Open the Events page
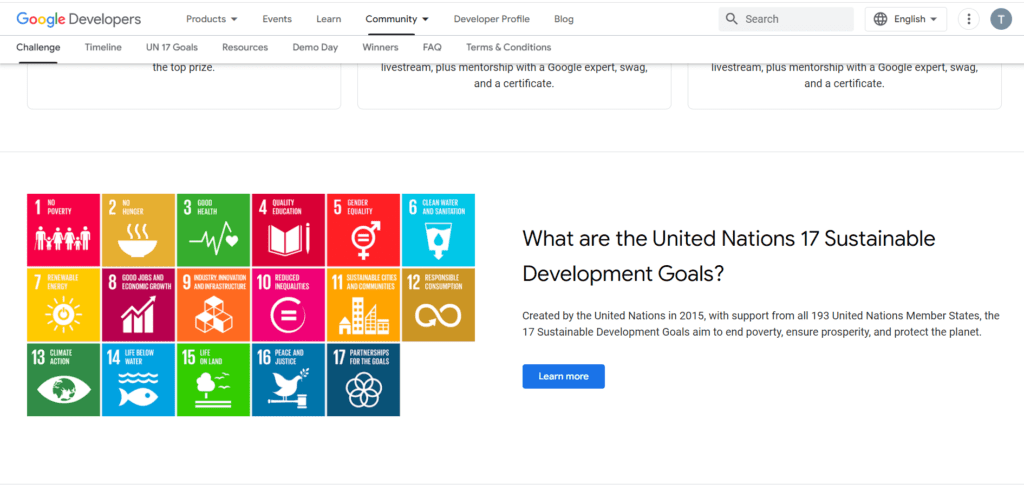 pos(277,19)
